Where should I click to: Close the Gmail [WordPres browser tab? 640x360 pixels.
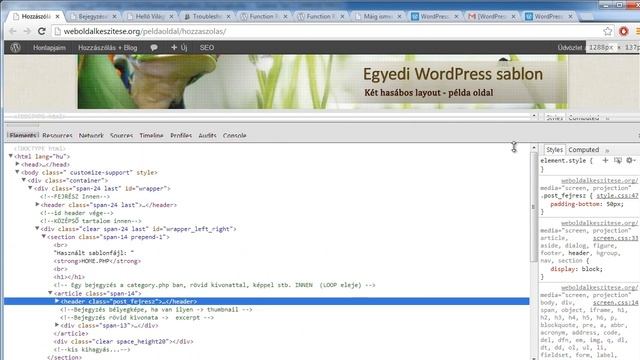point(513,17)
